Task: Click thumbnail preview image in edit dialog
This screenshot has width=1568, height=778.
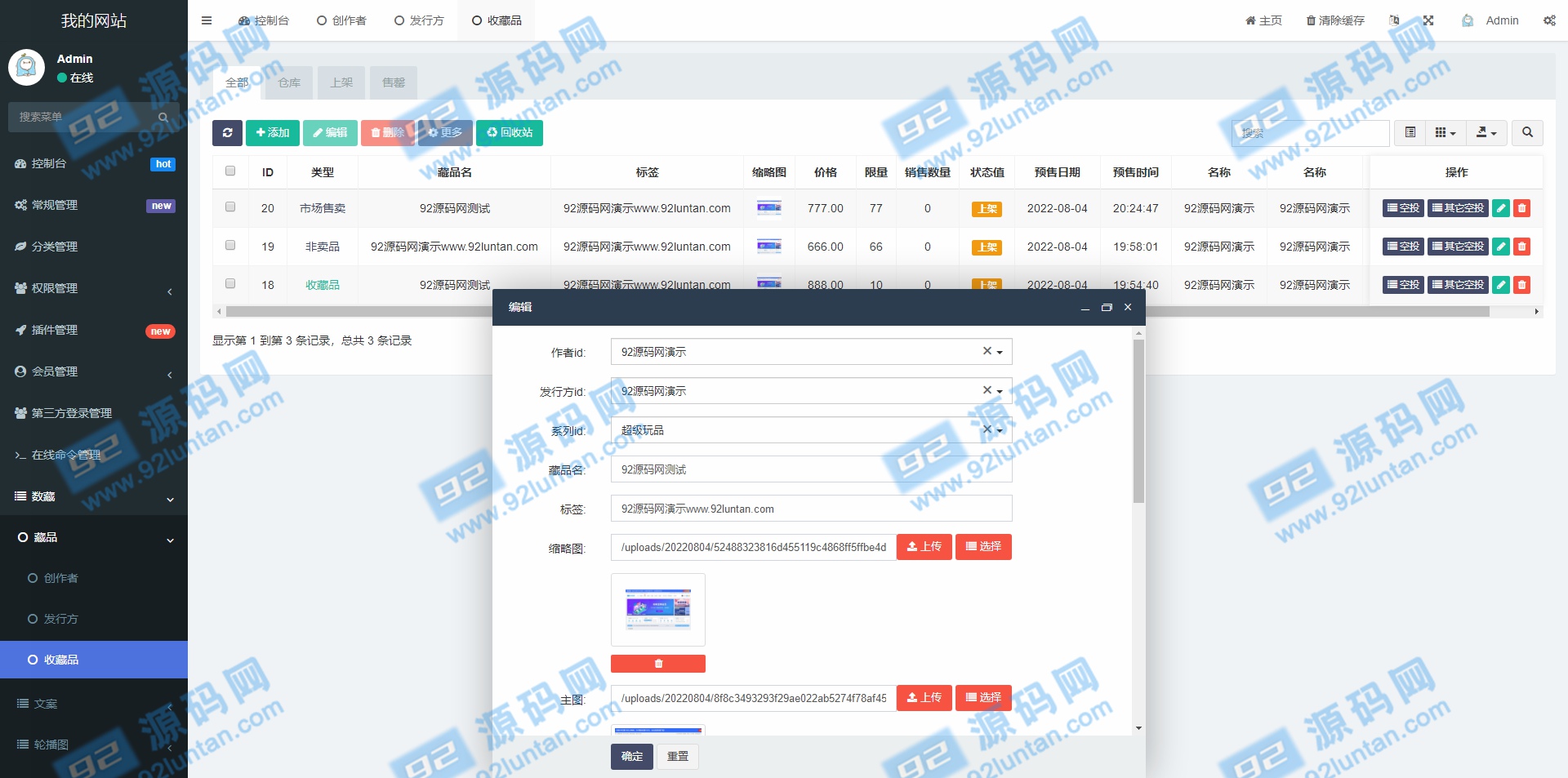Action: click(x=658, y=610)
